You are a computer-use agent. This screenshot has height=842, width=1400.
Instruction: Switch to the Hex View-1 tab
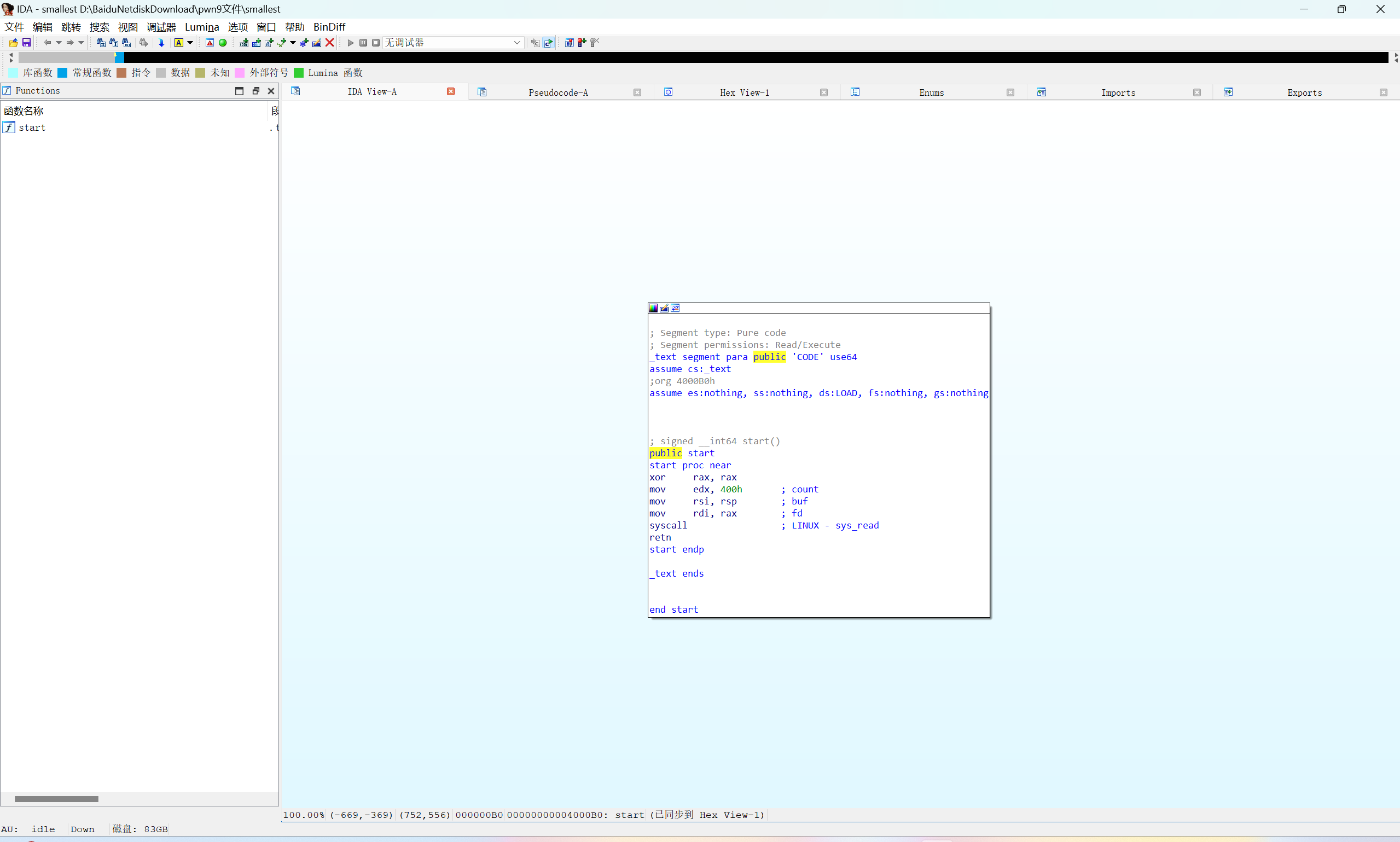click(x=744, y=92)
